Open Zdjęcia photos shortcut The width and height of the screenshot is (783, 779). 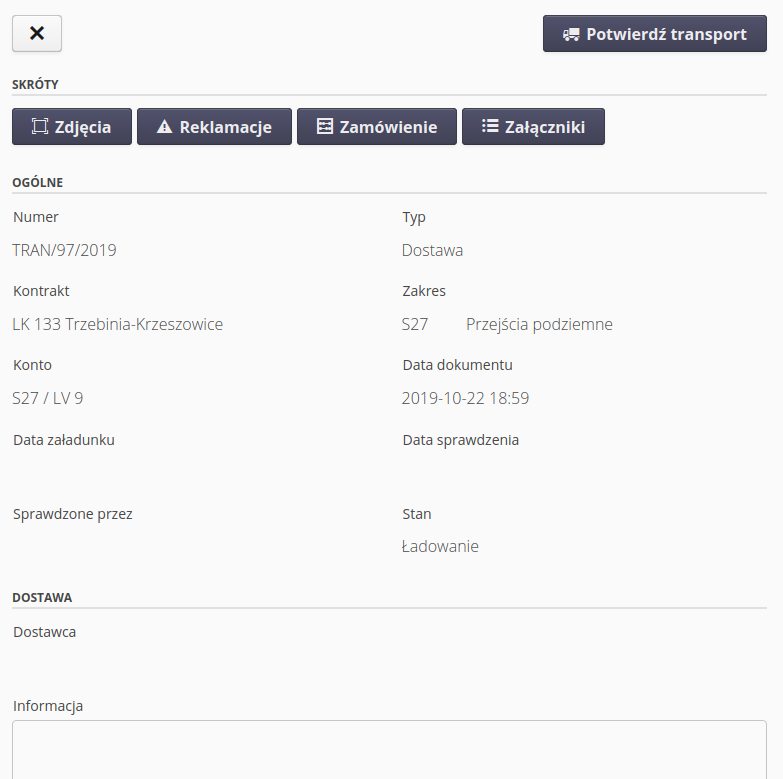point(72,127)
